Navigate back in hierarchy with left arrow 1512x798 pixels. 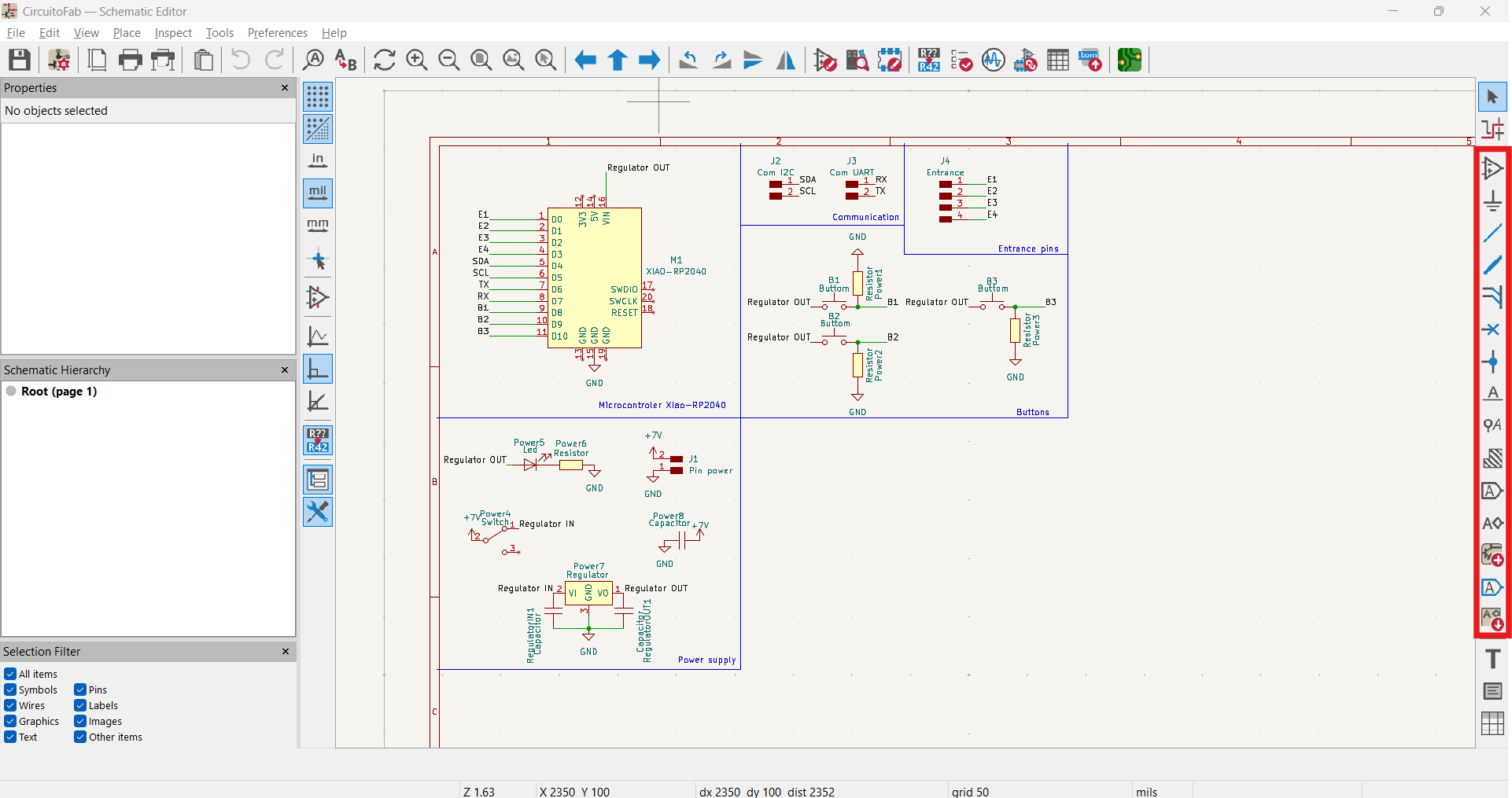[x=585, y=60]
